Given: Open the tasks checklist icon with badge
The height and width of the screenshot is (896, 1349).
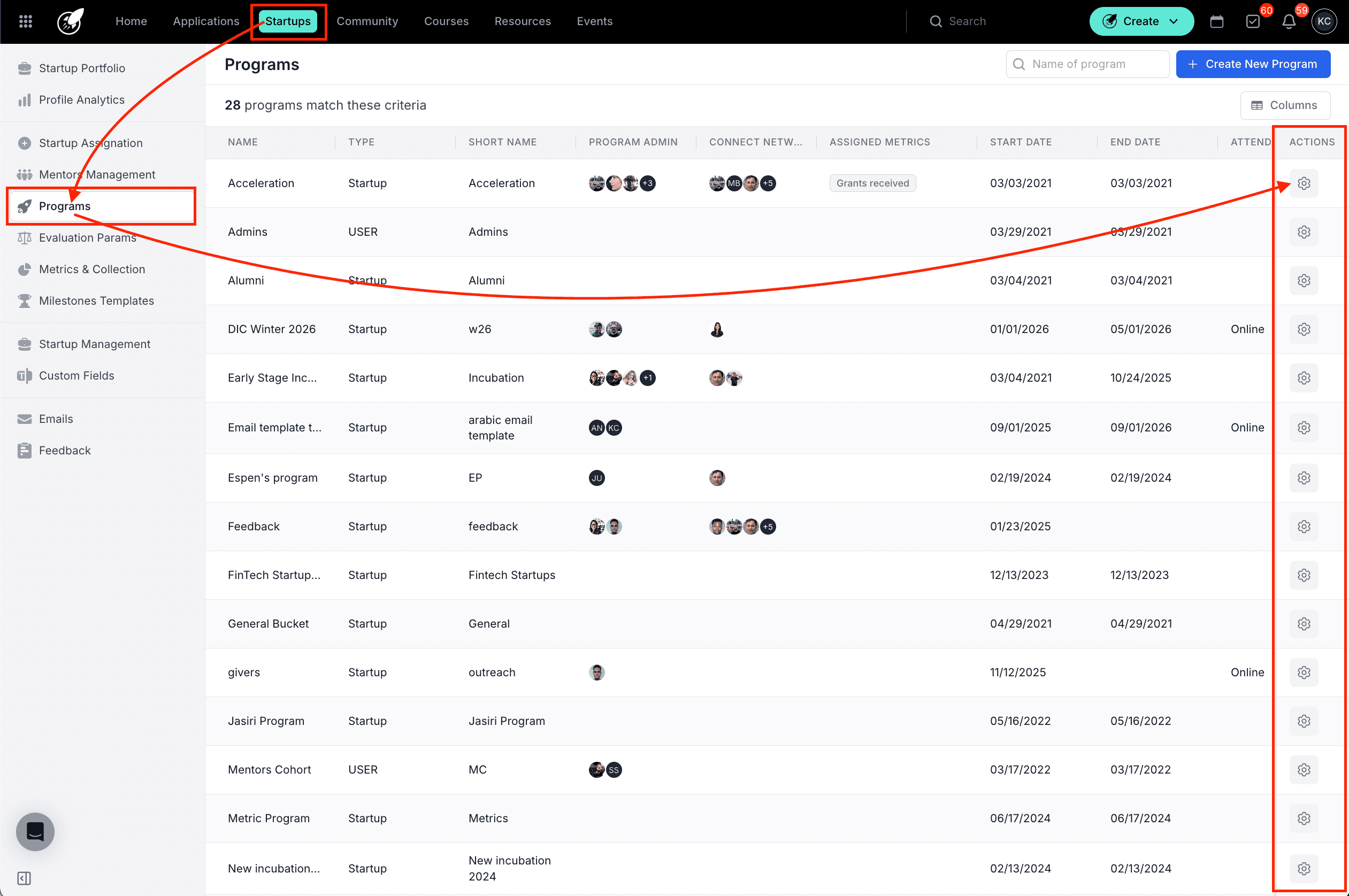Looking at the screenshot, I should [x=1252, y=21].
